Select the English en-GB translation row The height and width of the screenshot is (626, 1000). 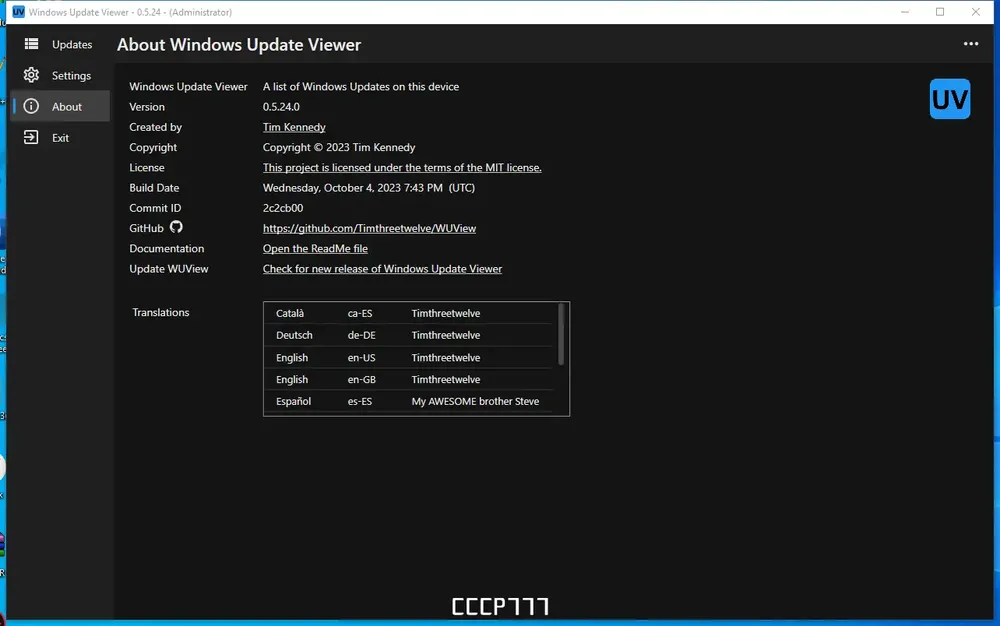(x=410, y=379)
